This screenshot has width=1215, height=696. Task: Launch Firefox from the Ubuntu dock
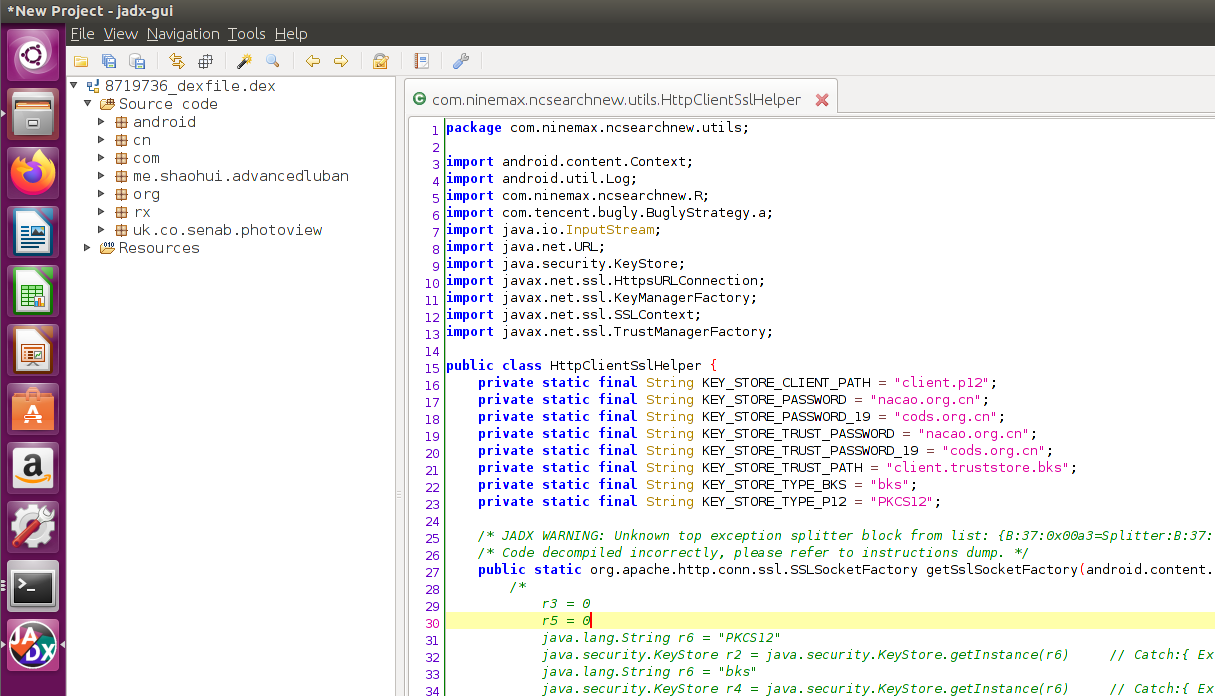coord(34,172)
